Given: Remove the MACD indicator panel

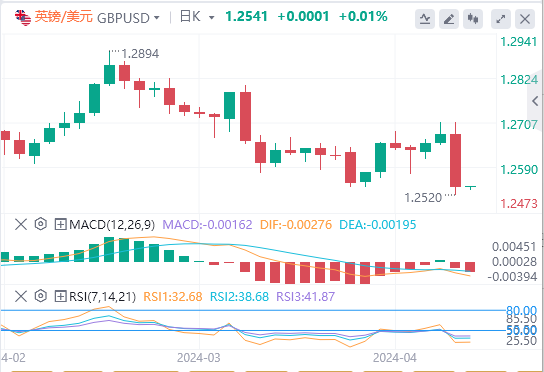Looking at the screenshot, I should pyautogui.click(x=21, y=224).
